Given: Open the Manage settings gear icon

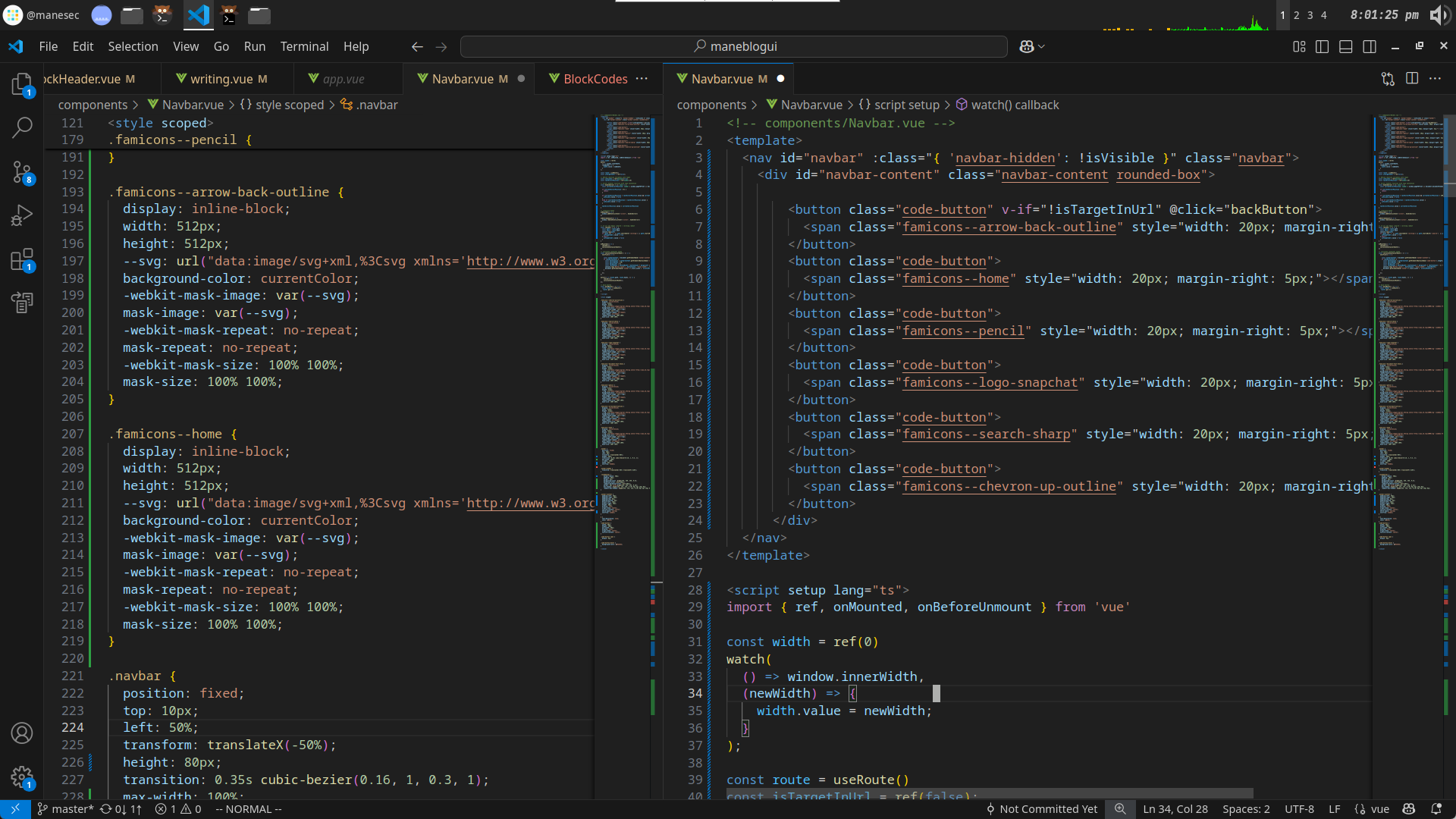Looking at the screenshot, I should click(22, 777).
